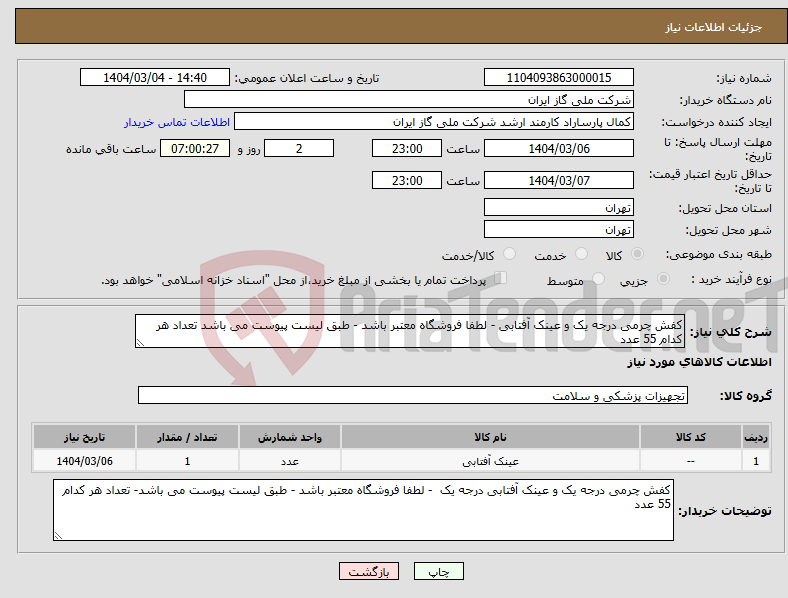Image resolution: width=788 pixels, height=598 pixels.
Task: Click the price validity time 23:00 field
Action: [x=407, y=180]
